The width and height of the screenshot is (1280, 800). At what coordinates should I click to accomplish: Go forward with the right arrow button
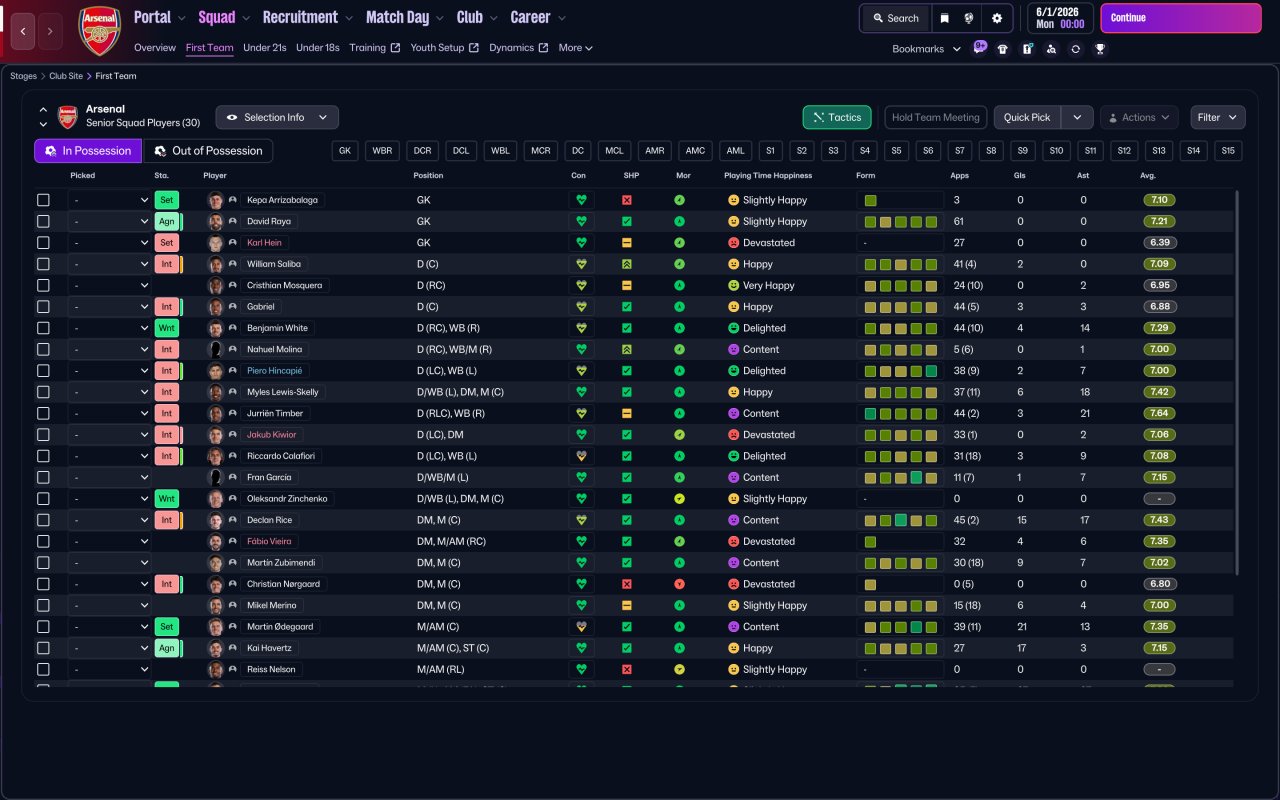(50, 32)
